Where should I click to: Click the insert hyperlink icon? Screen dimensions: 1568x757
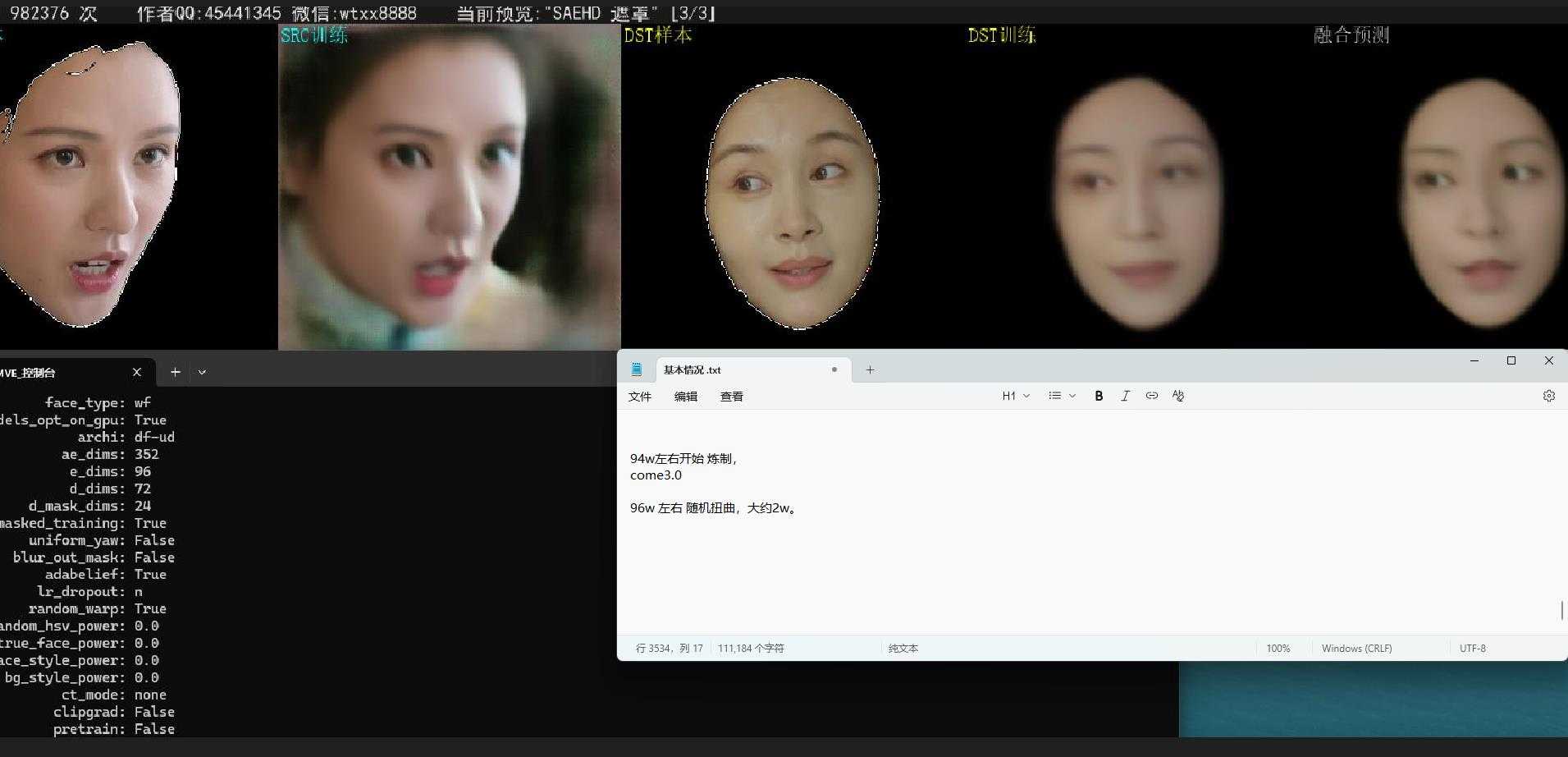[x=1151, y=396]
